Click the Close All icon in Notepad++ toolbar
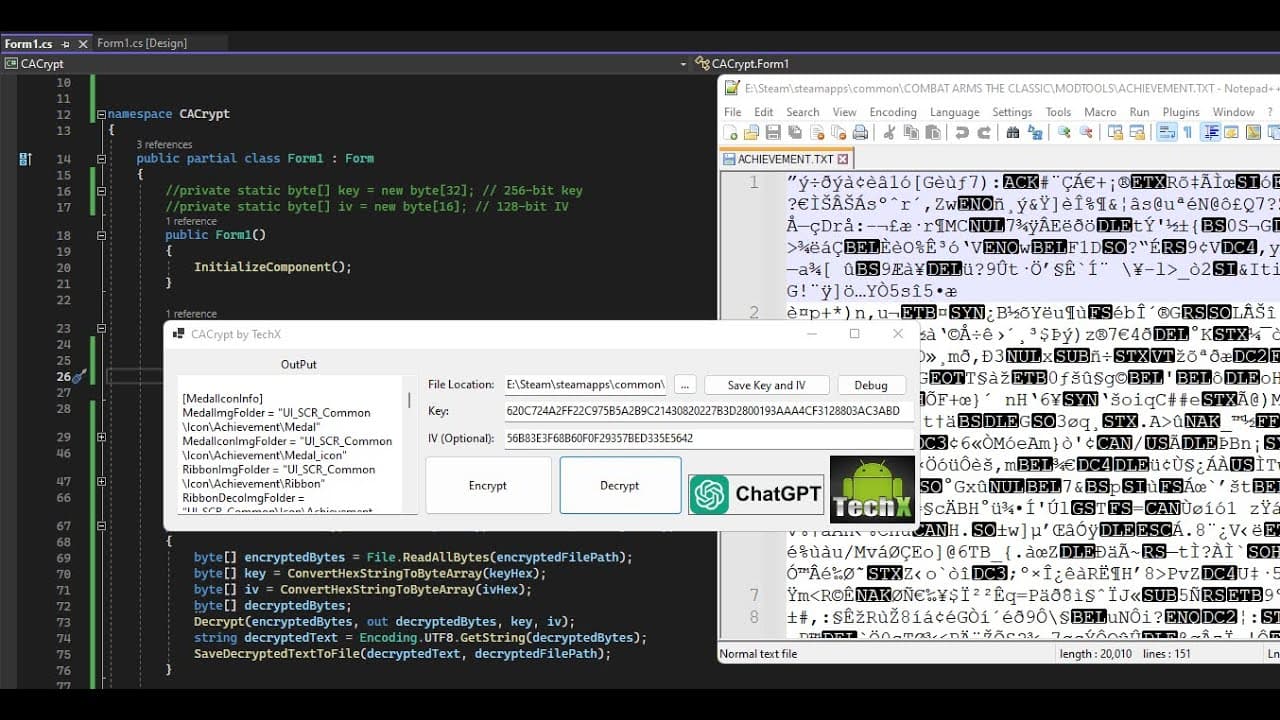 pyautogui.click(x=837, y=133)
